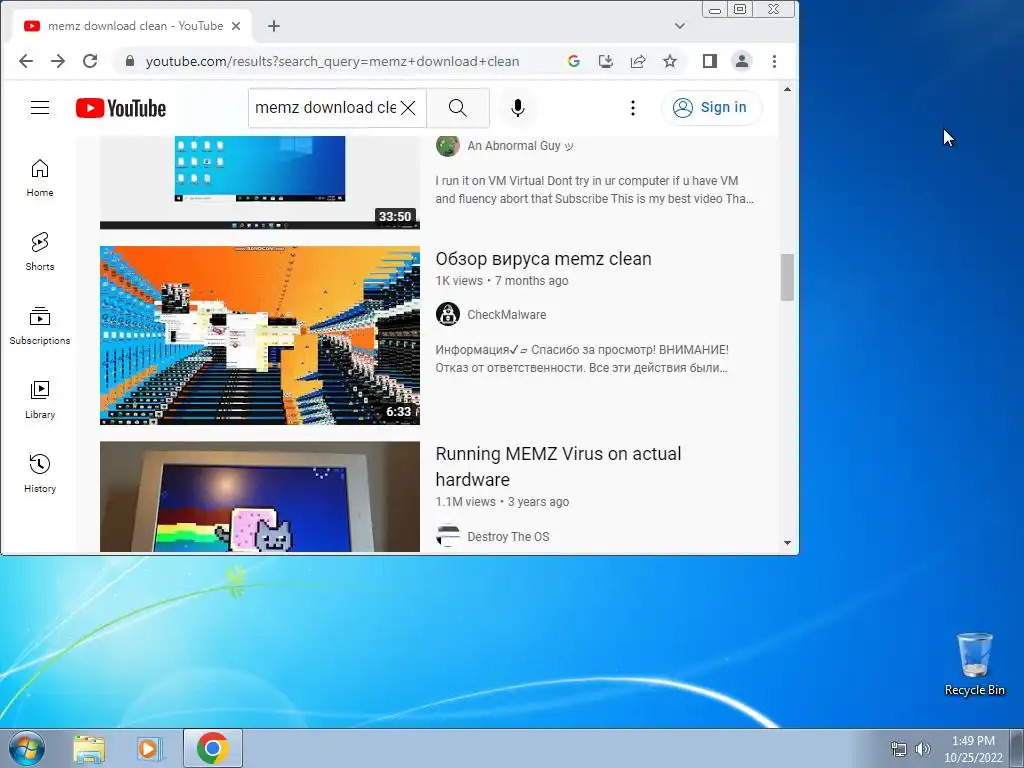Toggle the Chrome side panel
Image resolution: width=1024 pixels, height=768 pixels.
tap(710, 61)
